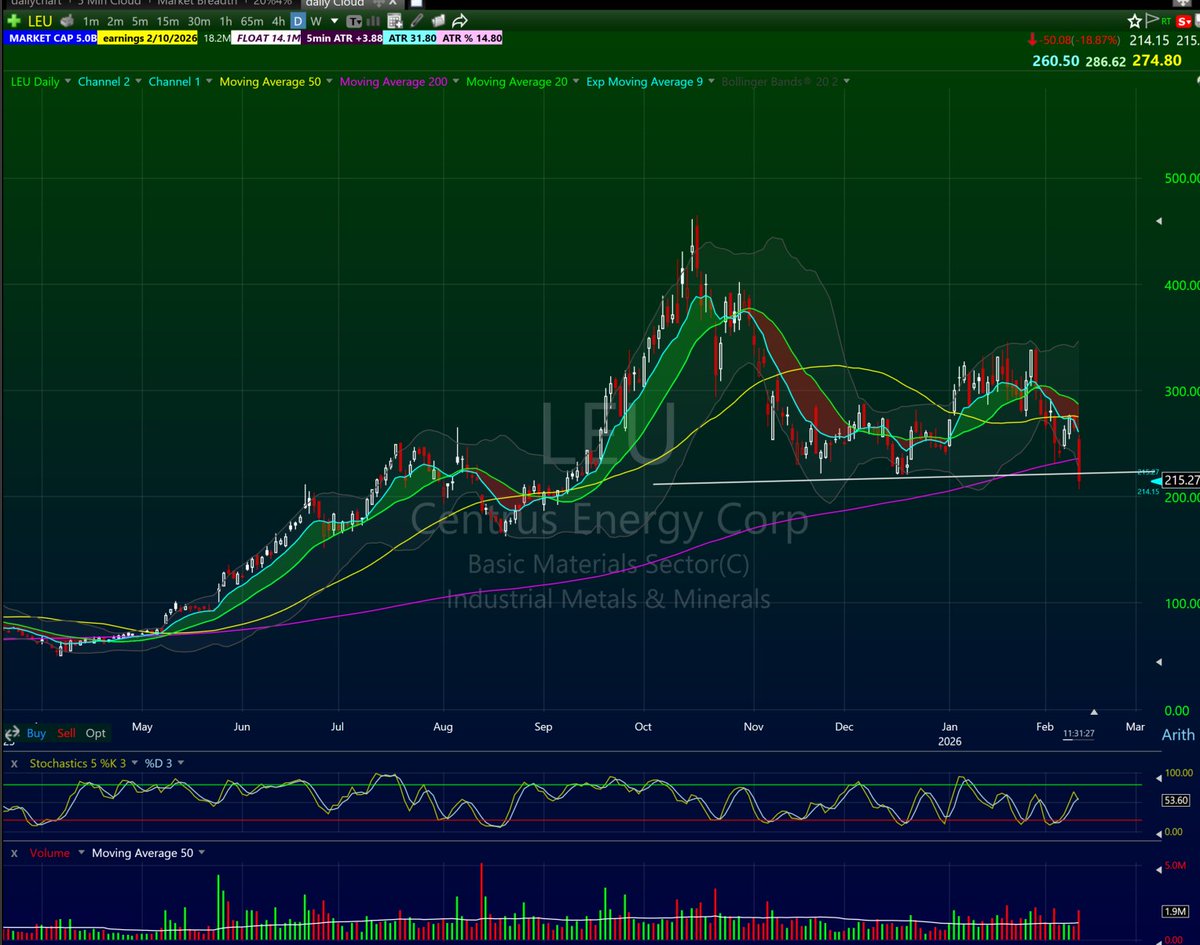Image resolution: width=1200 pixels, height=945 pixels.
Task: Select the 4h timeframe
Action: pyautogui.click(x=278, y=21)
